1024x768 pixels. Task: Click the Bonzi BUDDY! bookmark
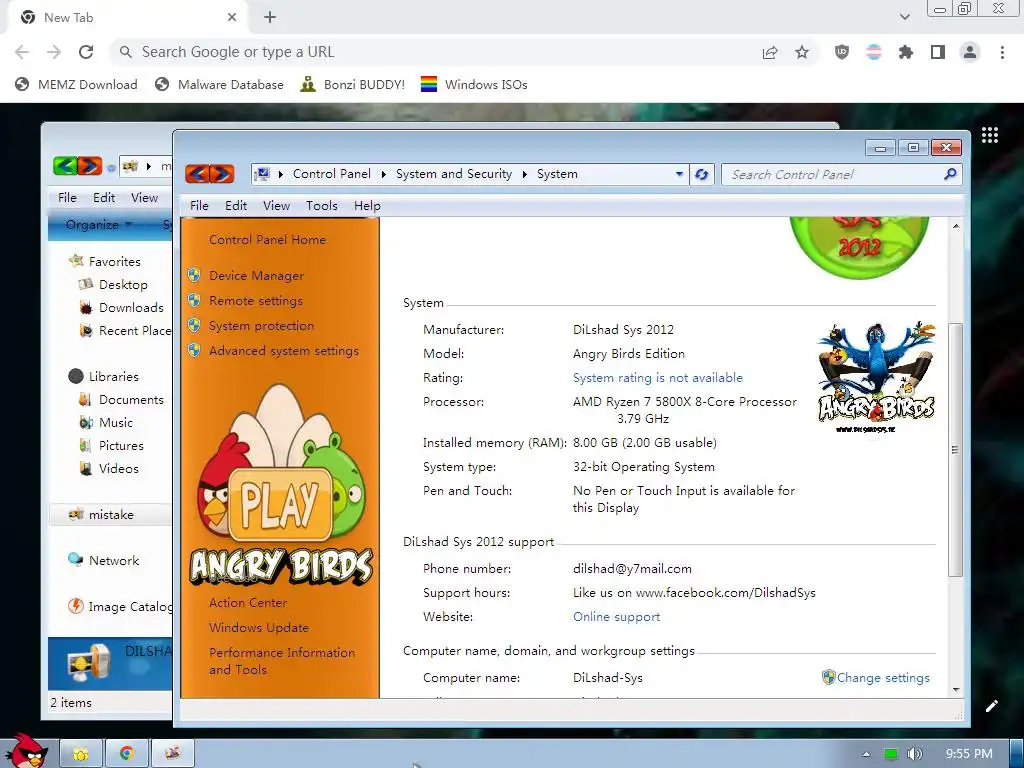click(x=353, y=84)
